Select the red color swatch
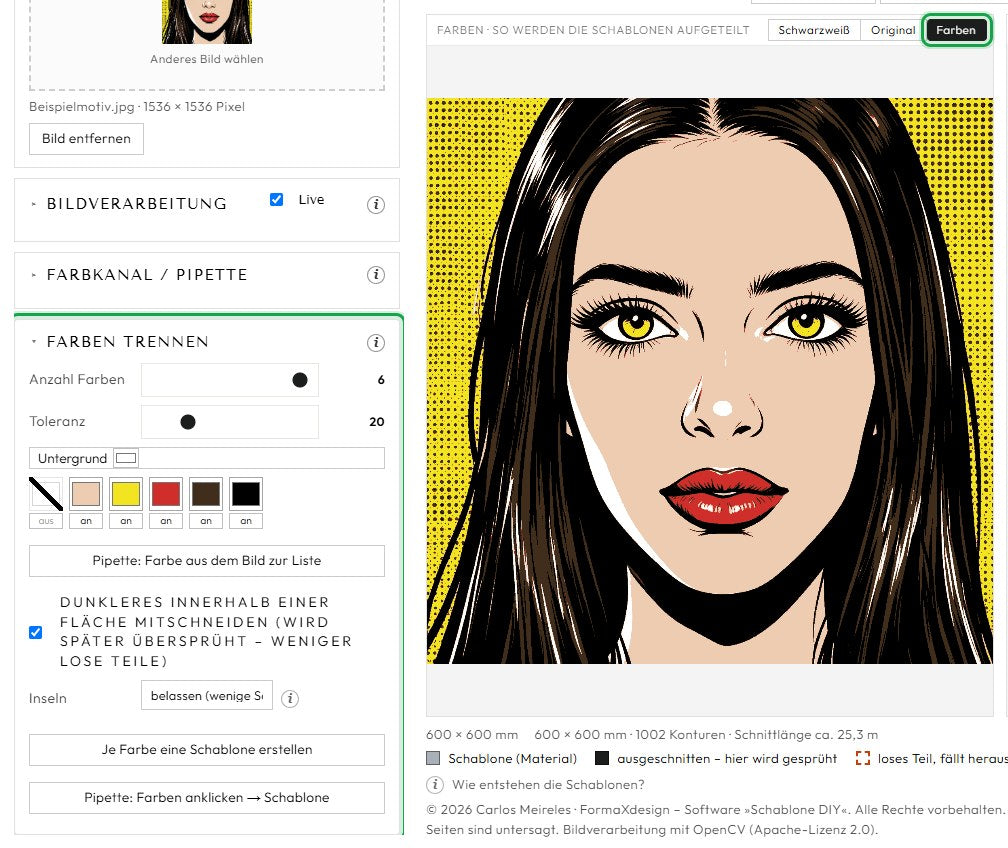The width and height of the screenshot is (1008, 848). [166, 494]
